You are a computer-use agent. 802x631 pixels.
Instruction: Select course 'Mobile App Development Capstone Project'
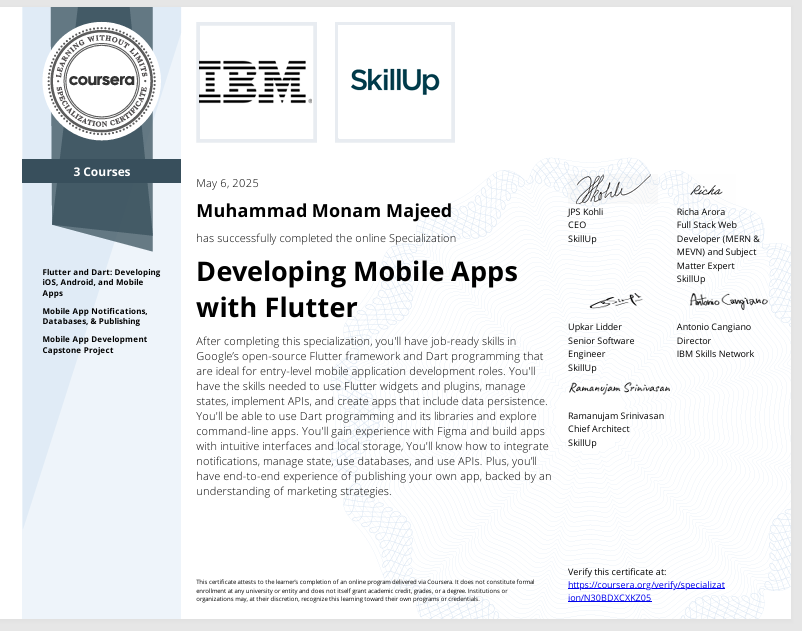click(x=95, y=345)
